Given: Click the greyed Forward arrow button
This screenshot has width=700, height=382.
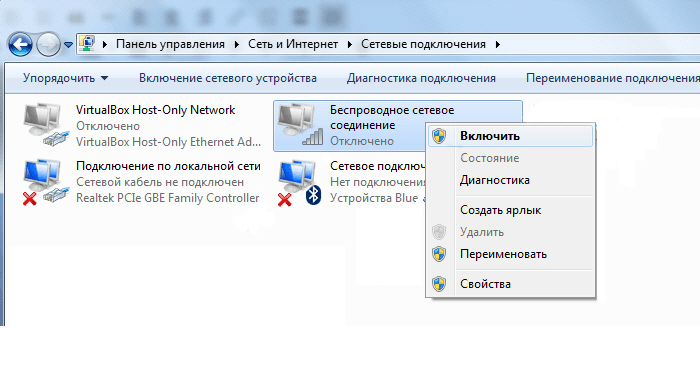Looking at the screenshot, I should coord(48,45).
